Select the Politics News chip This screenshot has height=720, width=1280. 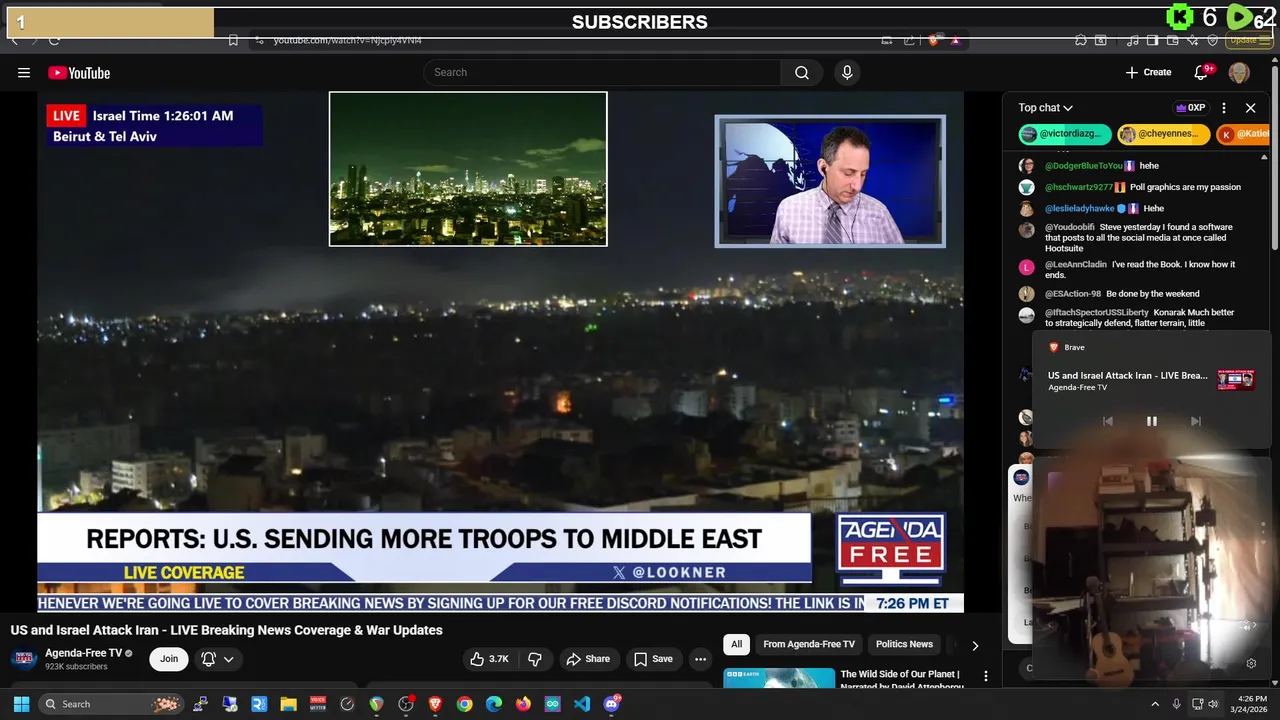pyautogui.click(x=904, y=644)
